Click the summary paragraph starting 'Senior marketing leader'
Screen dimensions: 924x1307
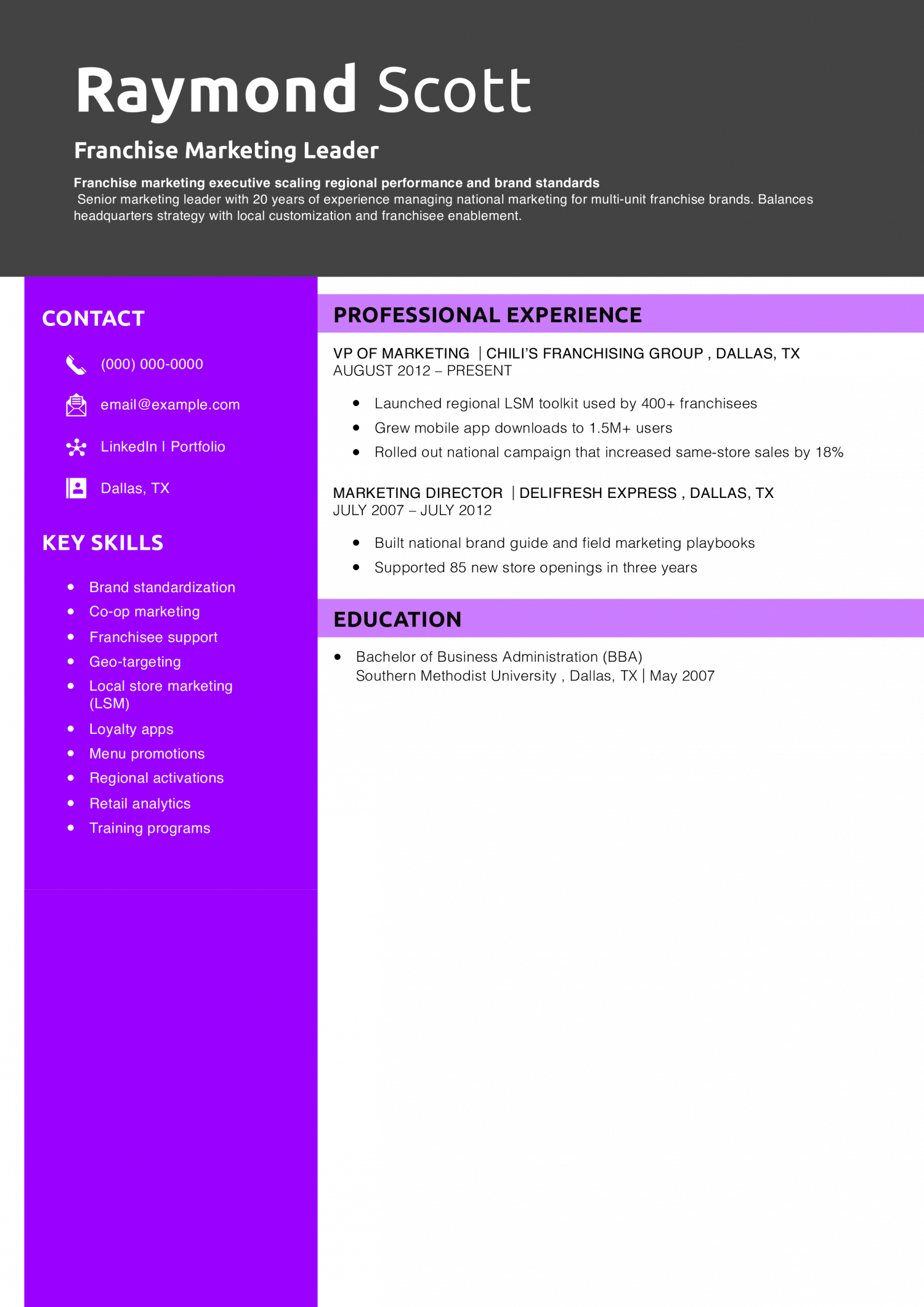click(x=444, y=208)
